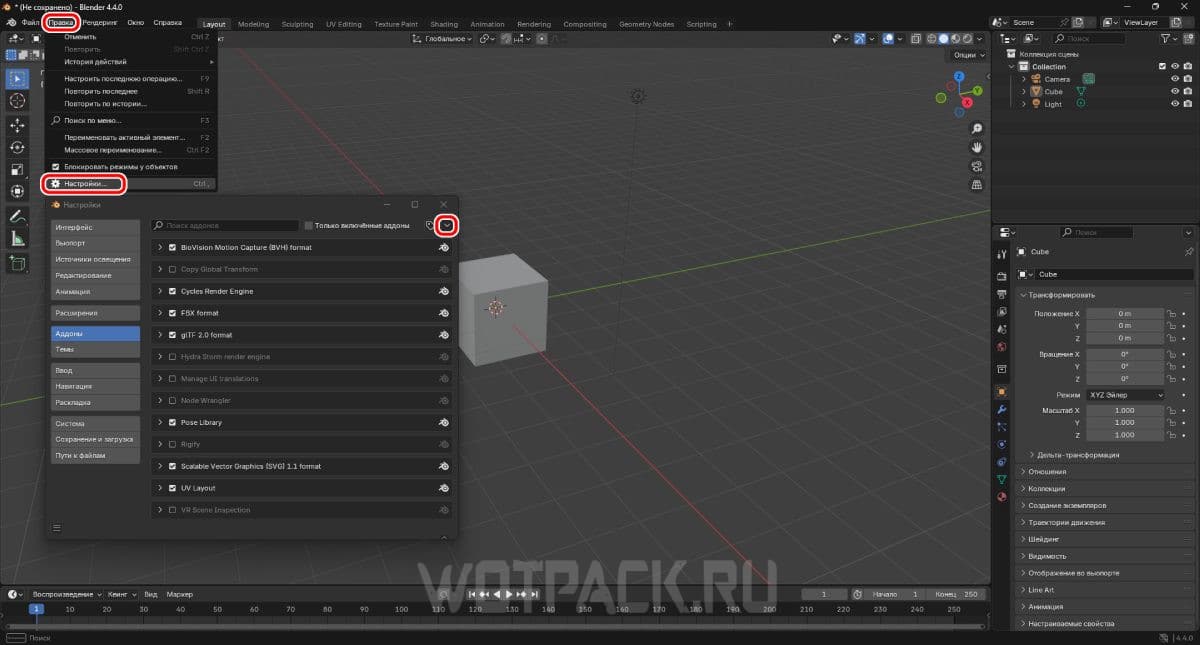1200x645 pixels.
Task: Enable the Rigify addon checkbox
Action: tap(172, 444)
